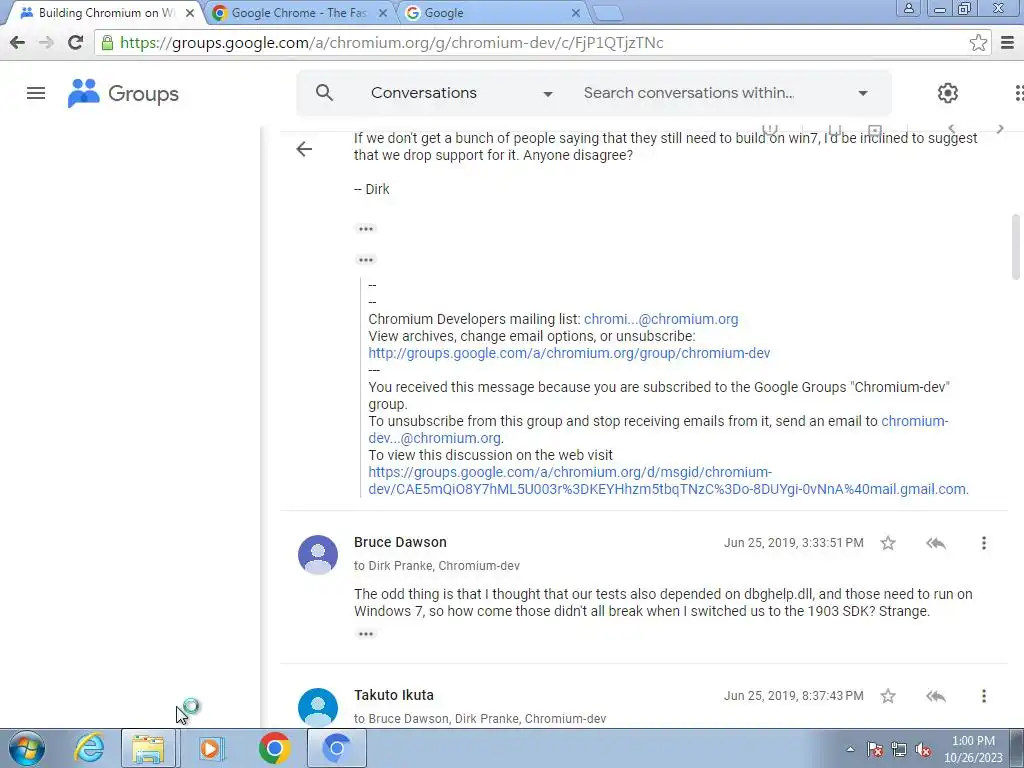The width and height of the screenshot is (1024, 768).
Task: Star Takuto Ikuta's message
Action: [x=888, y=696]
